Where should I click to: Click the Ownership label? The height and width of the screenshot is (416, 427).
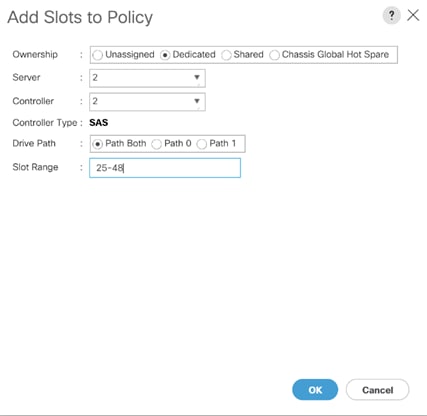click(35, 54)
